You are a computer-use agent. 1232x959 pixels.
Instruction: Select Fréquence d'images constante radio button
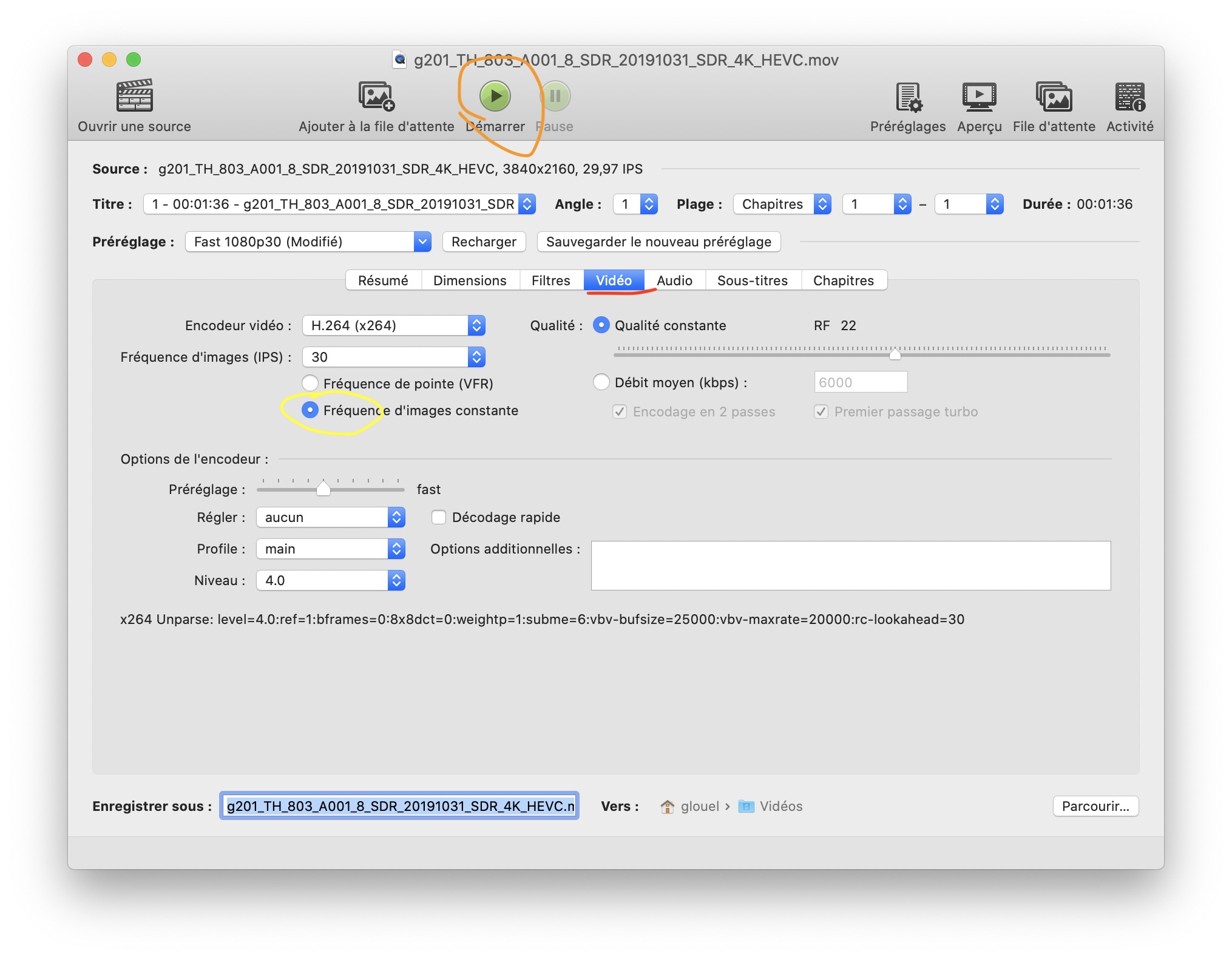310,410
